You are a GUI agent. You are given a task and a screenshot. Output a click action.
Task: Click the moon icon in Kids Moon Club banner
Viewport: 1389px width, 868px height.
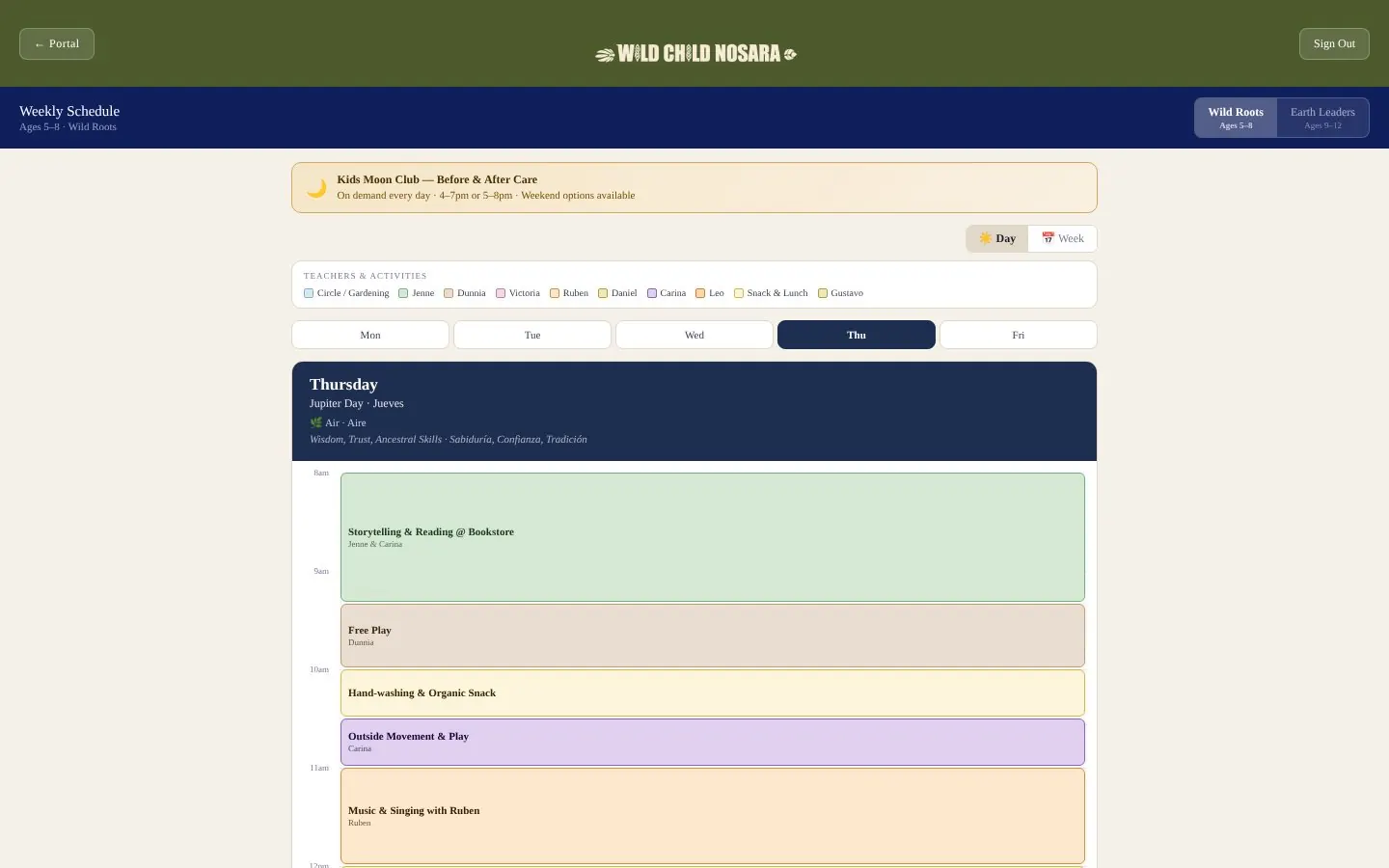[316, 188]
